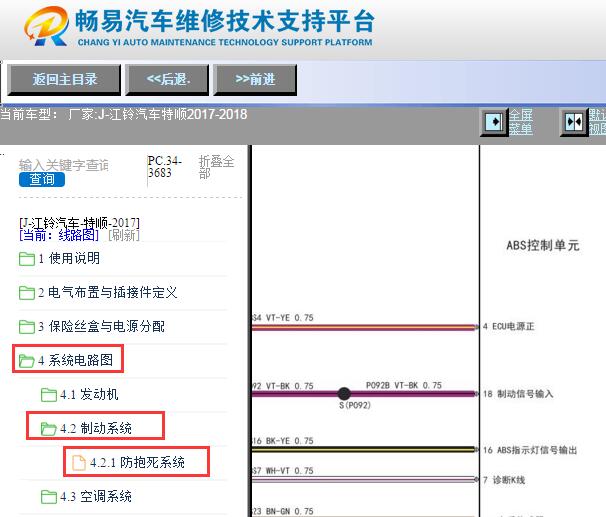606x517 pixels.
Task: Go back with <<后退 button
Action: click(167, 80)
